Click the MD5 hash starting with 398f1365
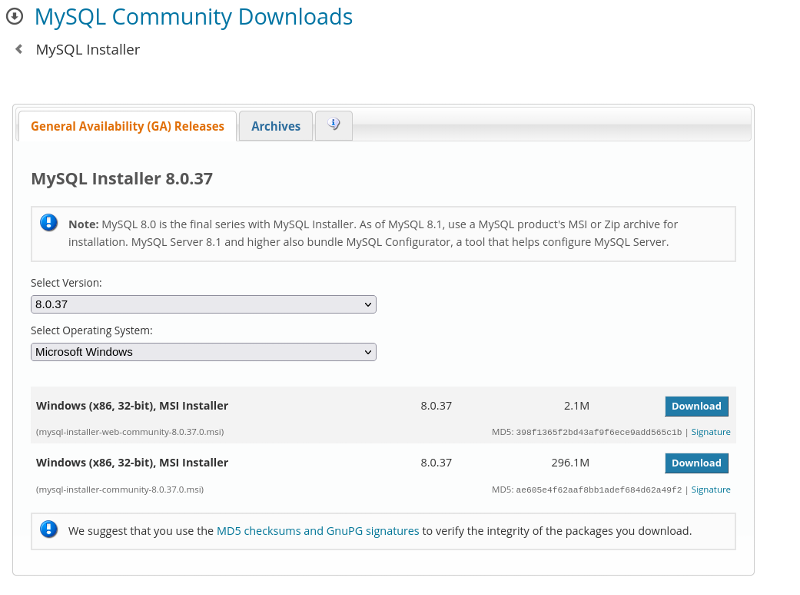The width and height of the screenshot is (800, 595). click(598, 432)
